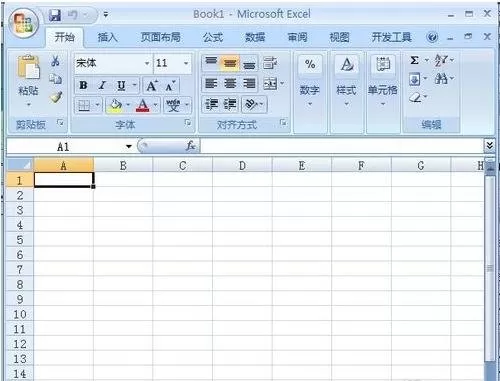The width and height of the screenshot is (500, 381).
Task: Open text orientation button
Action: pyautogui.click(x=251, y=104)
